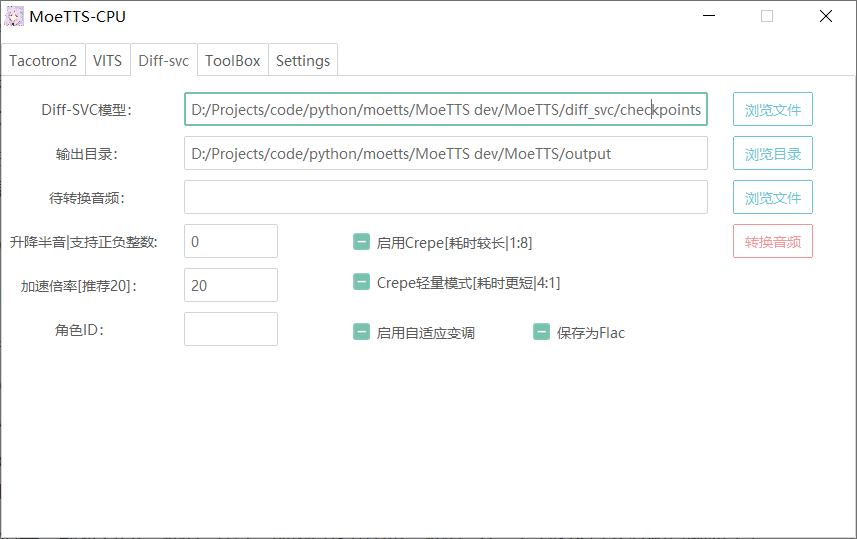Click the 加速倍率 field showing 20
857x539 pixels.
tap(231, 285)
